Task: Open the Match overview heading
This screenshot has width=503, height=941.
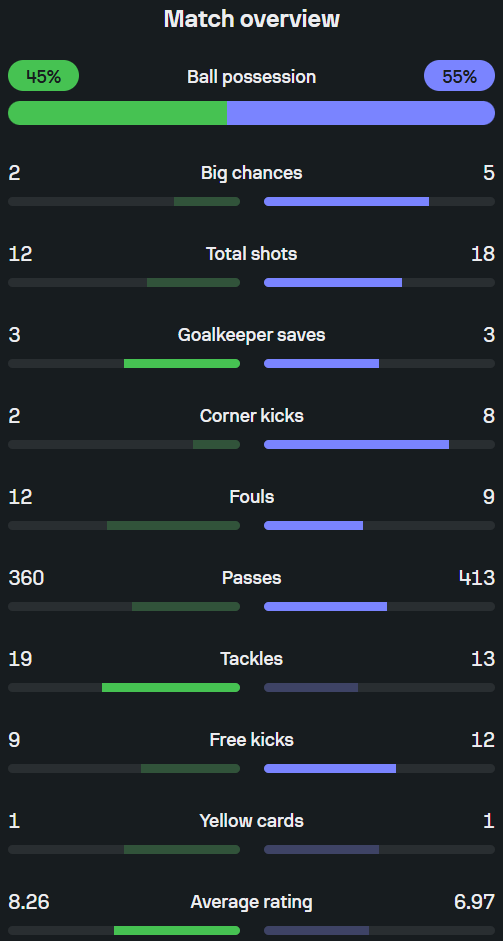Action: point(252,19)
